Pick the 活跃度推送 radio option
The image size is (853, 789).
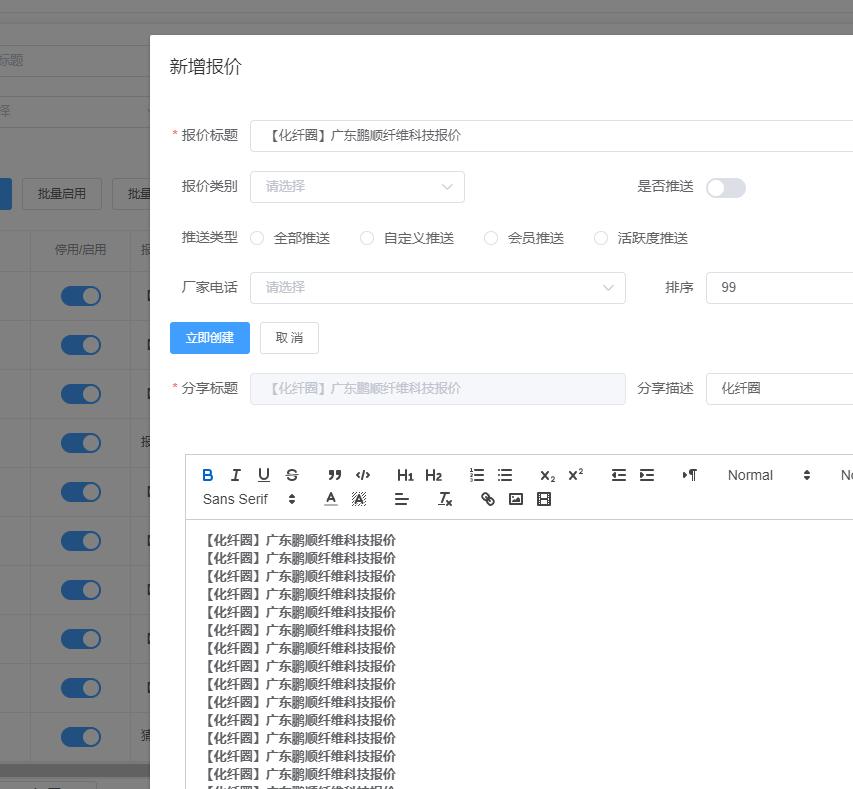click(x=601, y=238)
